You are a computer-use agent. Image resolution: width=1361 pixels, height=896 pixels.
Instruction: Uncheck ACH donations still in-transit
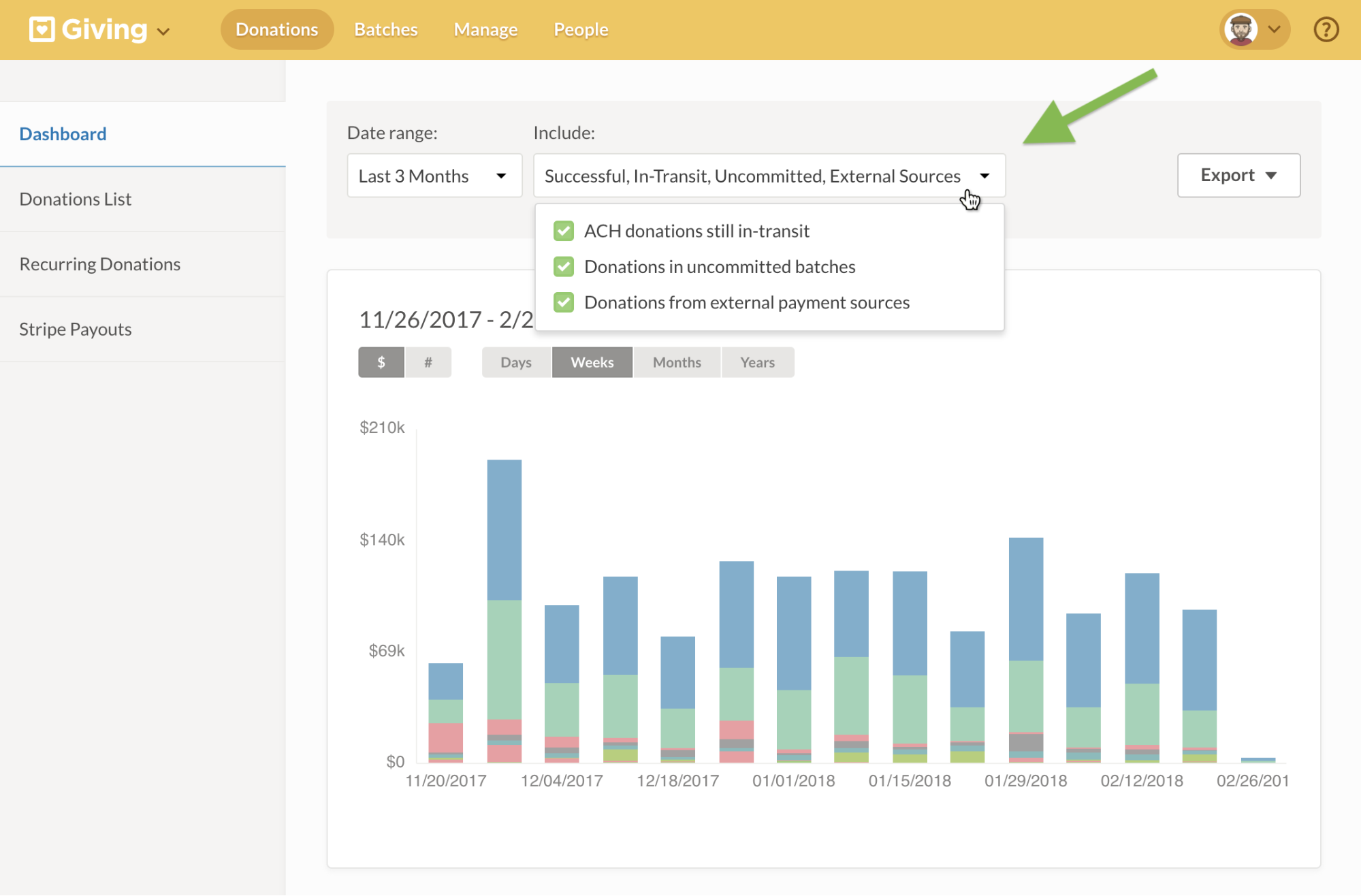[x=563, y=231]
